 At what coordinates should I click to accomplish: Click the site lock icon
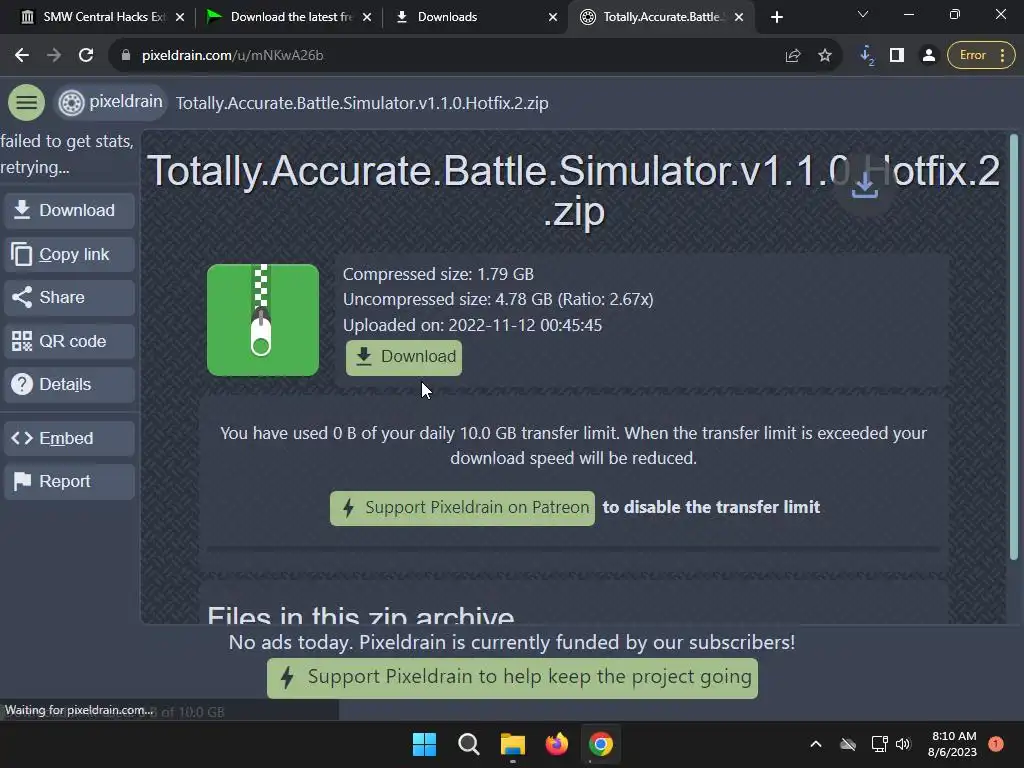[x=125, y=56]
